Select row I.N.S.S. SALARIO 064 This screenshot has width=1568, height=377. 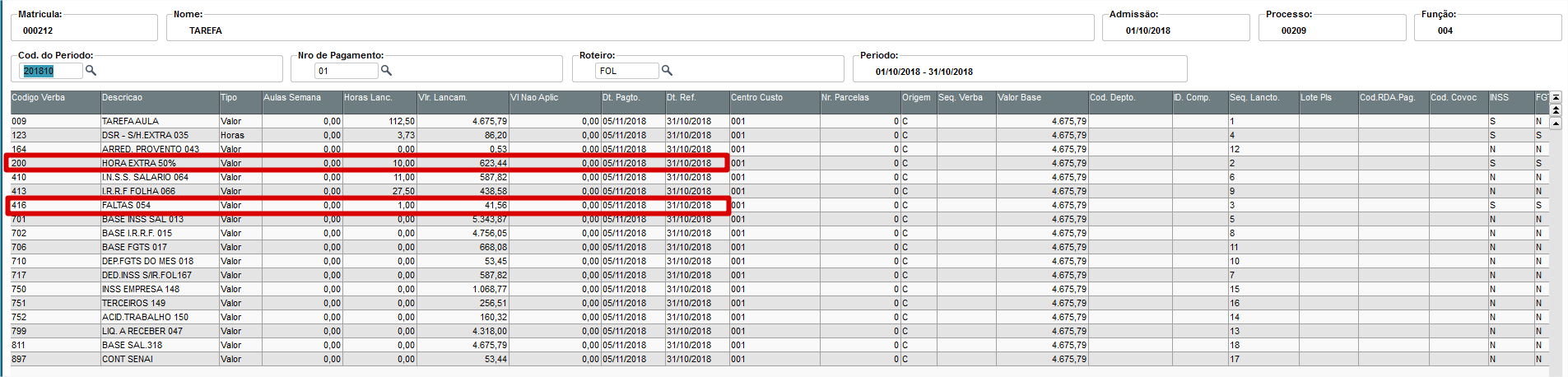coord(779,177)
